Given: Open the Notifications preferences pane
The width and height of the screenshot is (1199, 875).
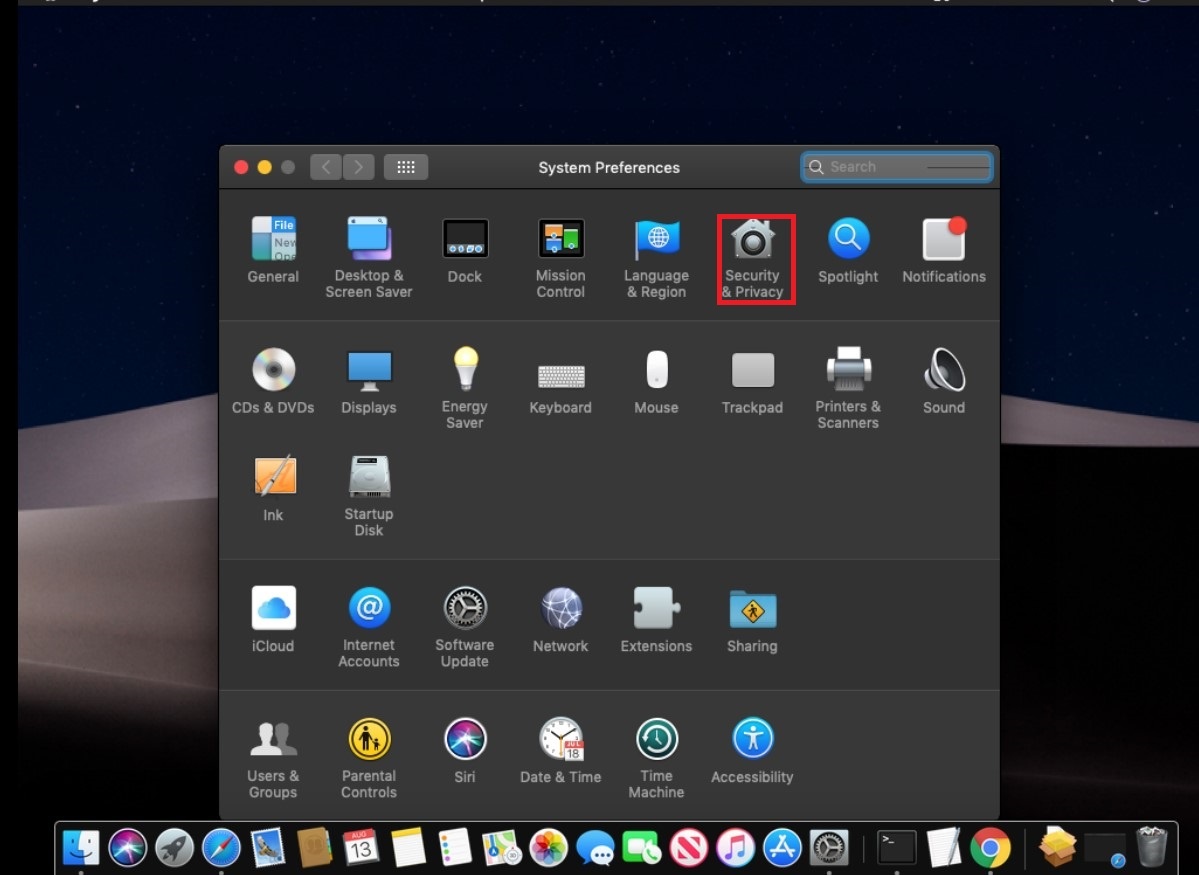Looking at the screenshot, I should (x=944, y=250).
